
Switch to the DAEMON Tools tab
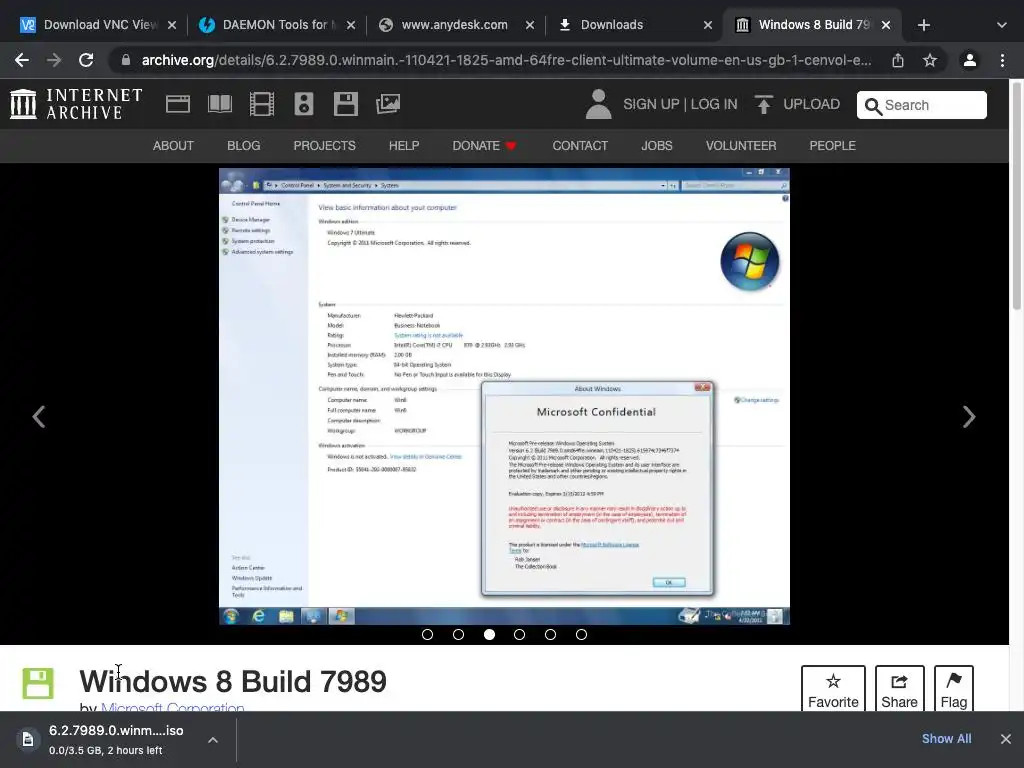(279, 25)
